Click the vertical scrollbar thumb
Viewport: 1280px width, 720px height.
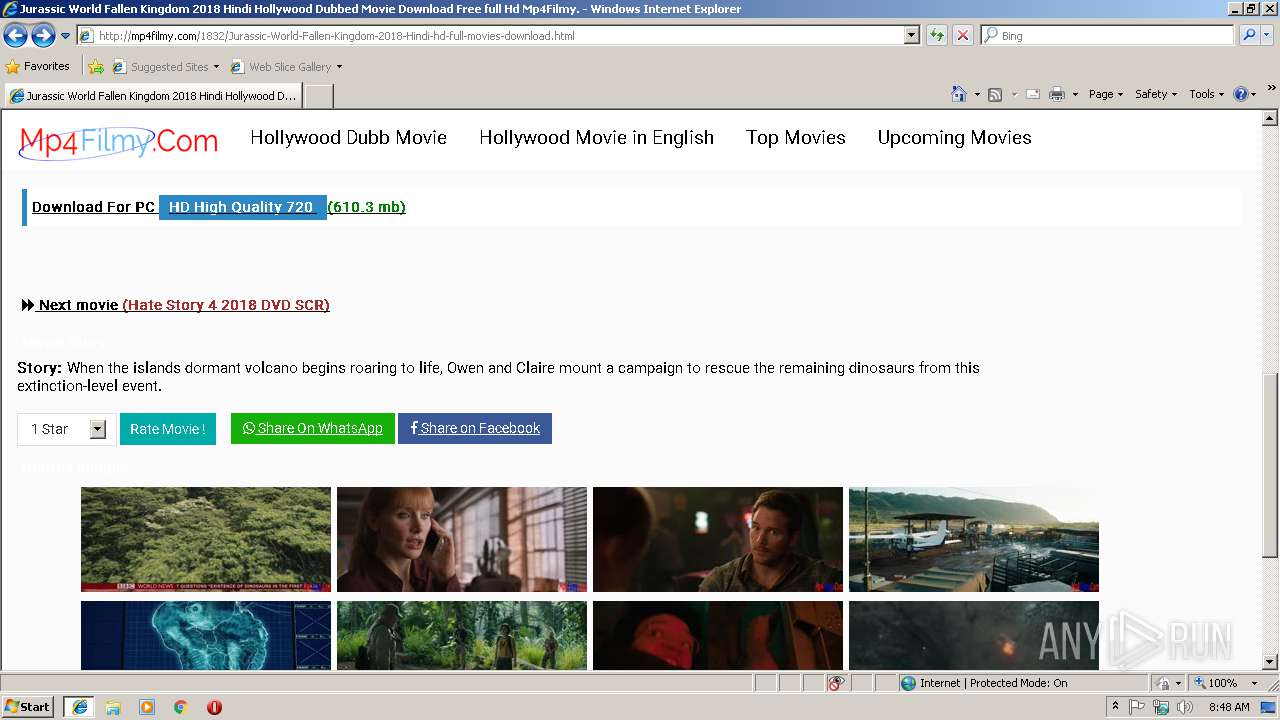(x=1270, y=465)
